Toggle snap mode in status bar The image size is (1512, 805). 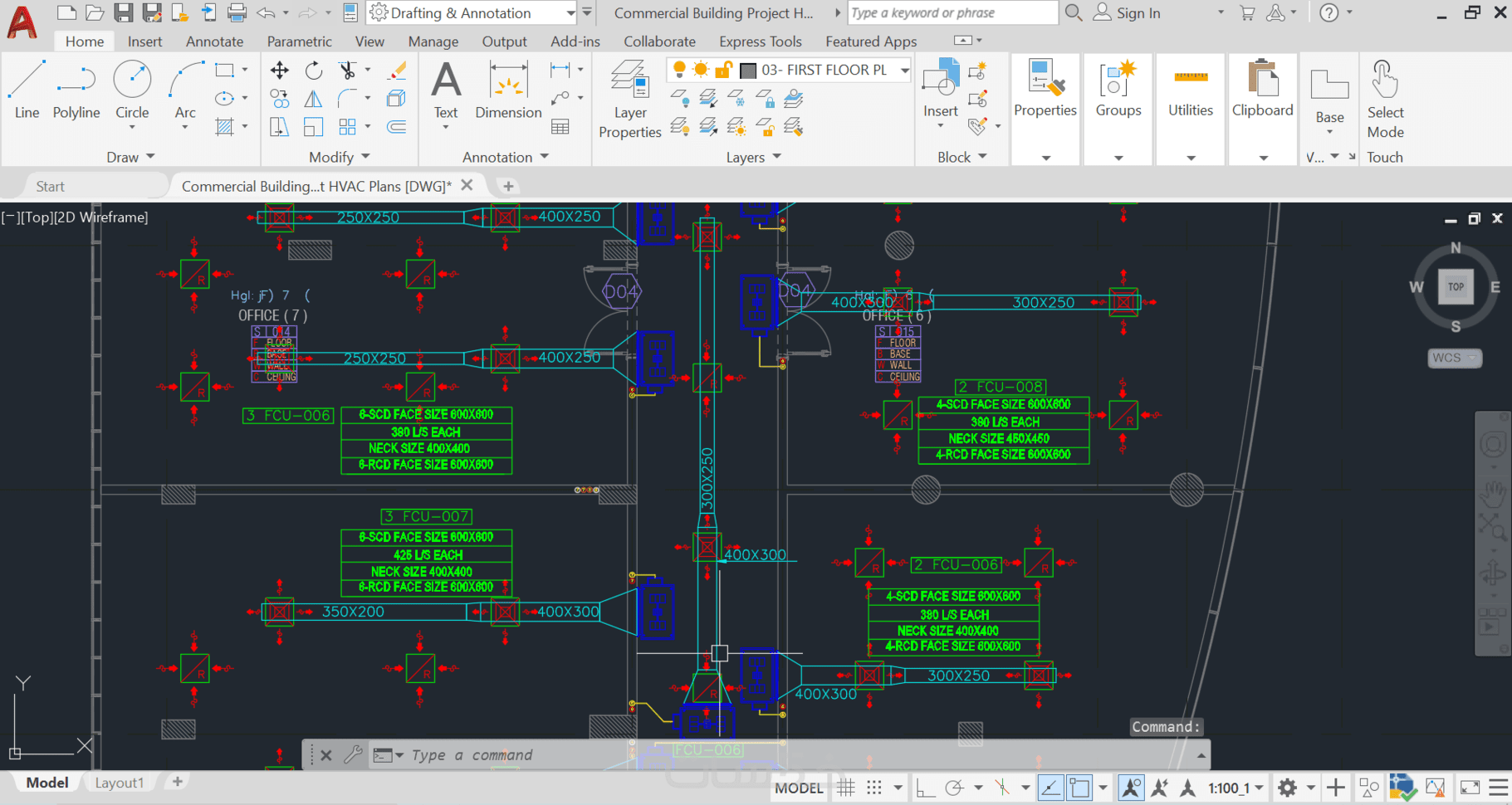(x=874, y=788)
